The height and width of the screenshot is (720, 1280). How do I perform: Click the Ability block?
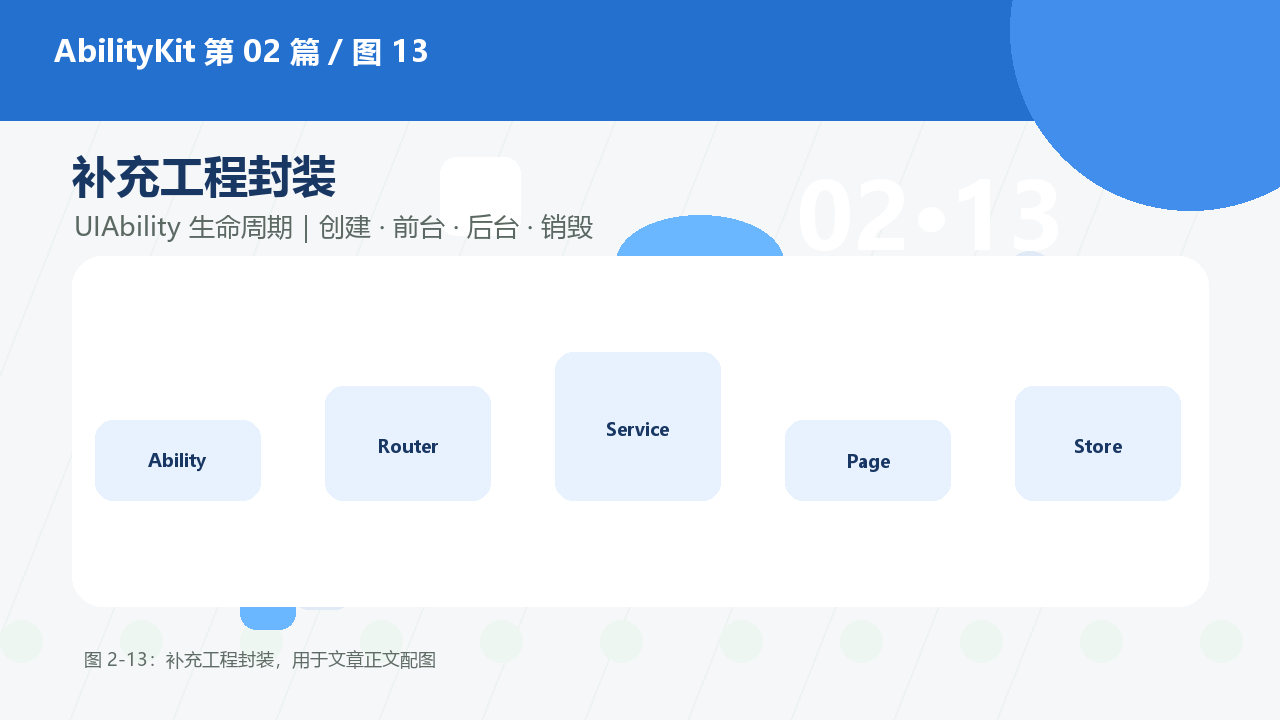tap(178, 460)
